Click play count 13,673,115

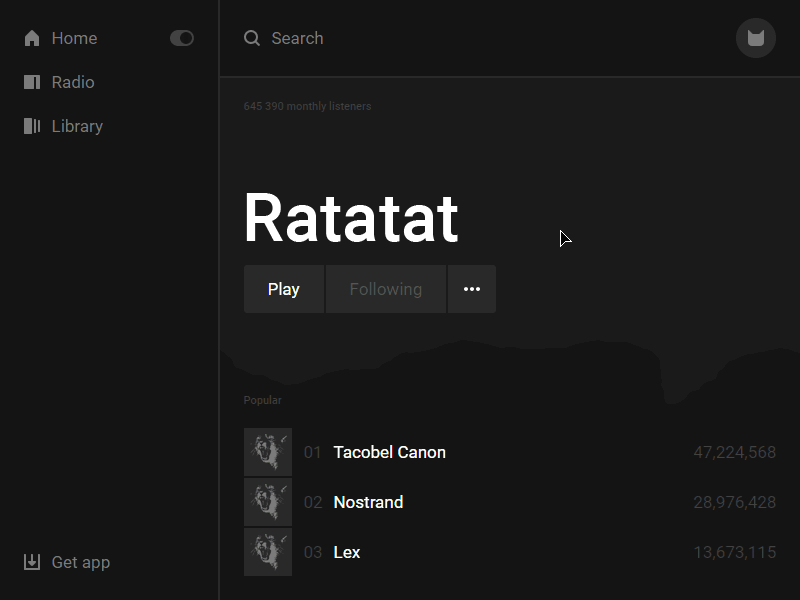735,552
